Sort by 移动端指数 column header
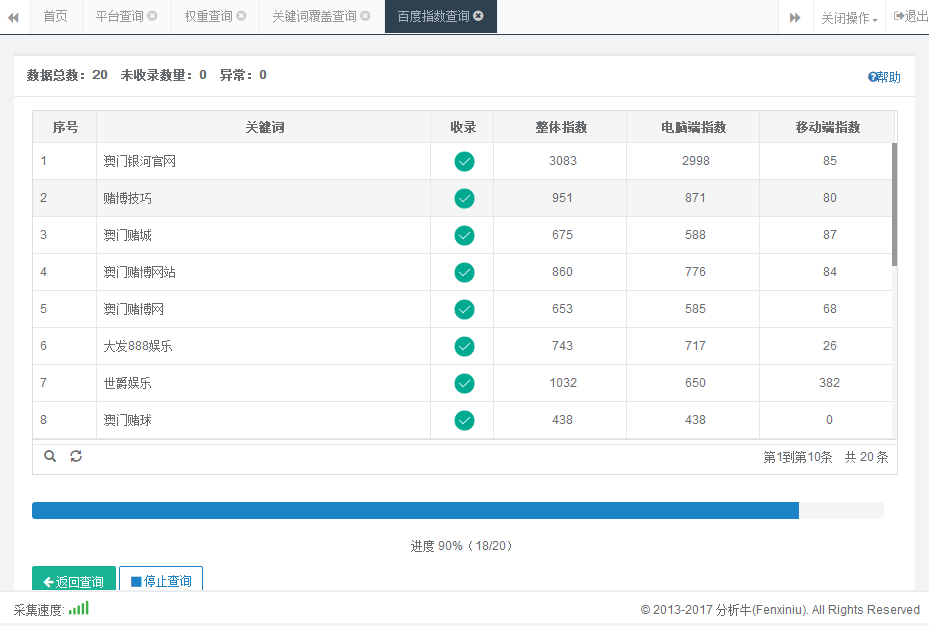The height and width of the screenshot is (626, 929). [828, 127]
